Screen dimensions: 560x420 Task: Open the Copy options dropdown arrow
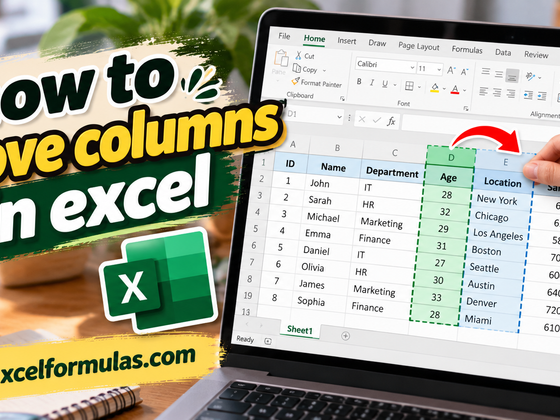324,70
